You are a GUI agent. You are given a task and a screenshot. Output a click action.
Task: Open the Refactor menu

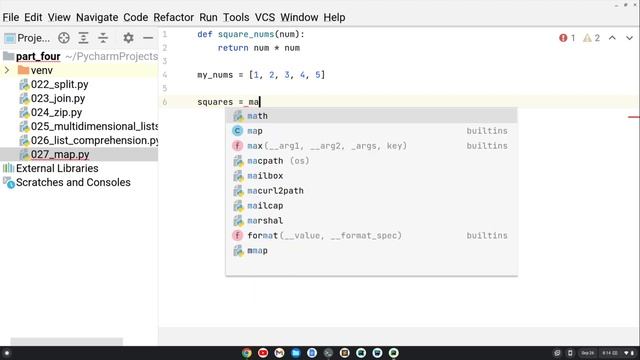click(x=173, y=18)
